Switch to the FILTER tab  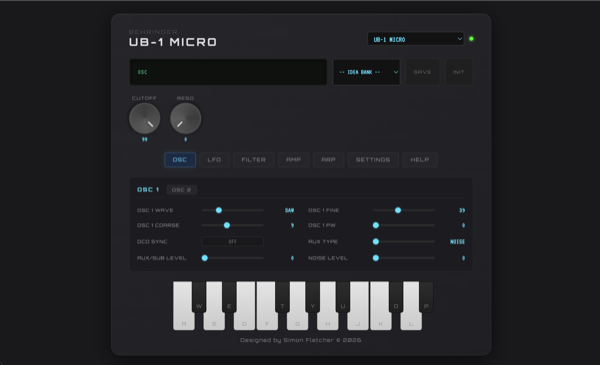point(253,160)
